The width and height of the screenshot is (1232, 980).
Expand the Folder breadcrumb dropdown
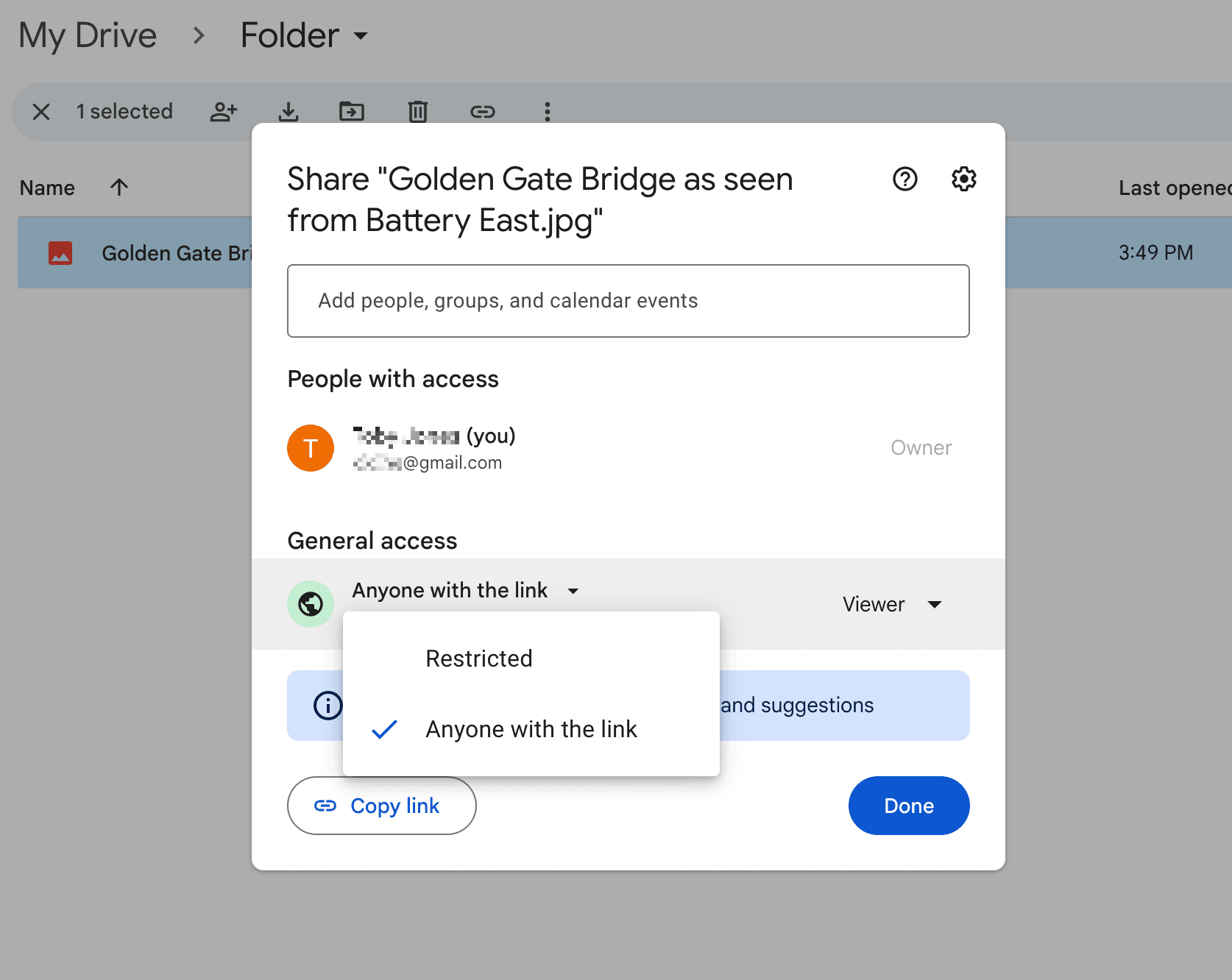pos(360,35)
